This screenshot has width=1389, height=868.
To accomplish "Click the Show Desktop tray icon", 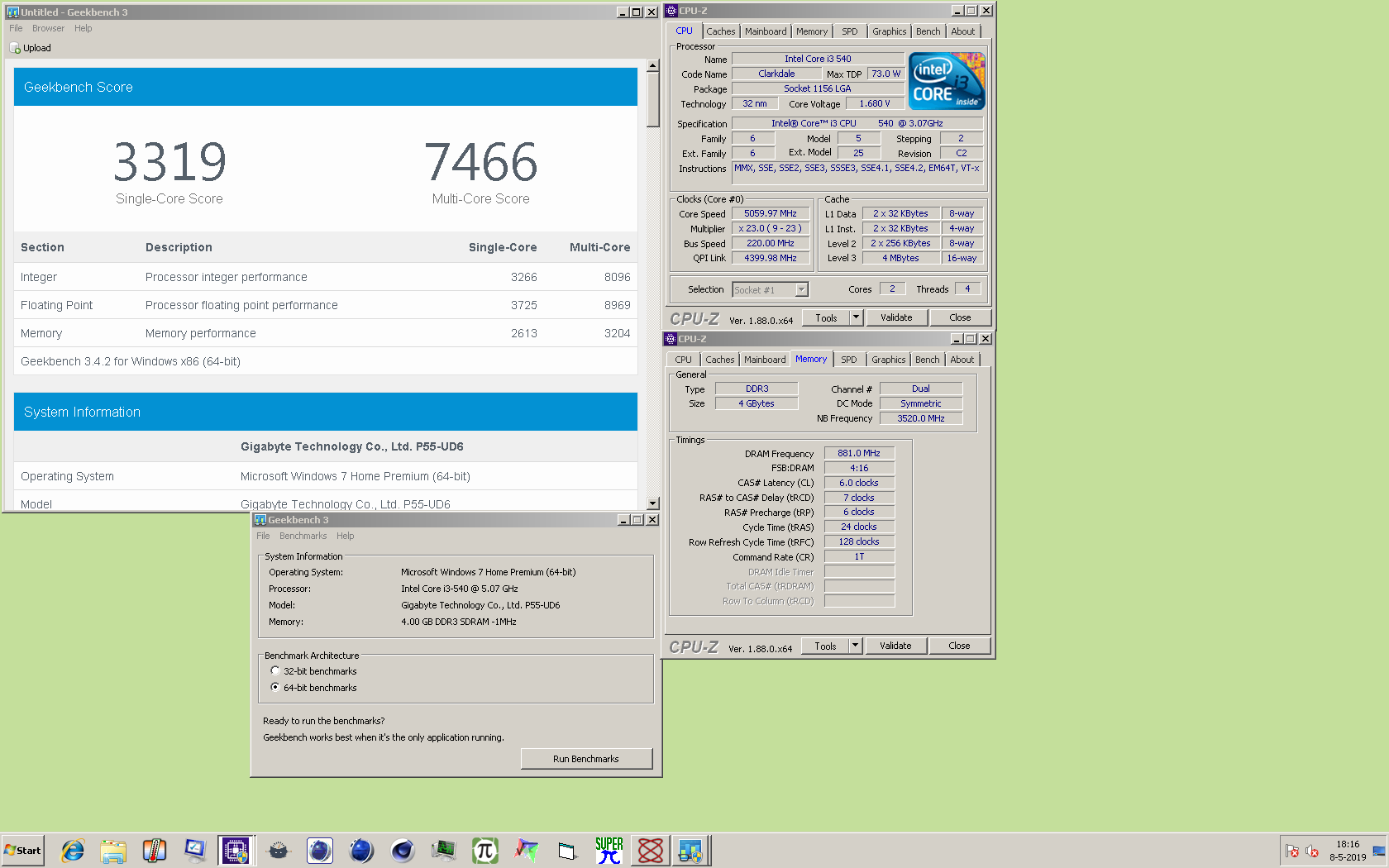I will tap(1379, 851).
